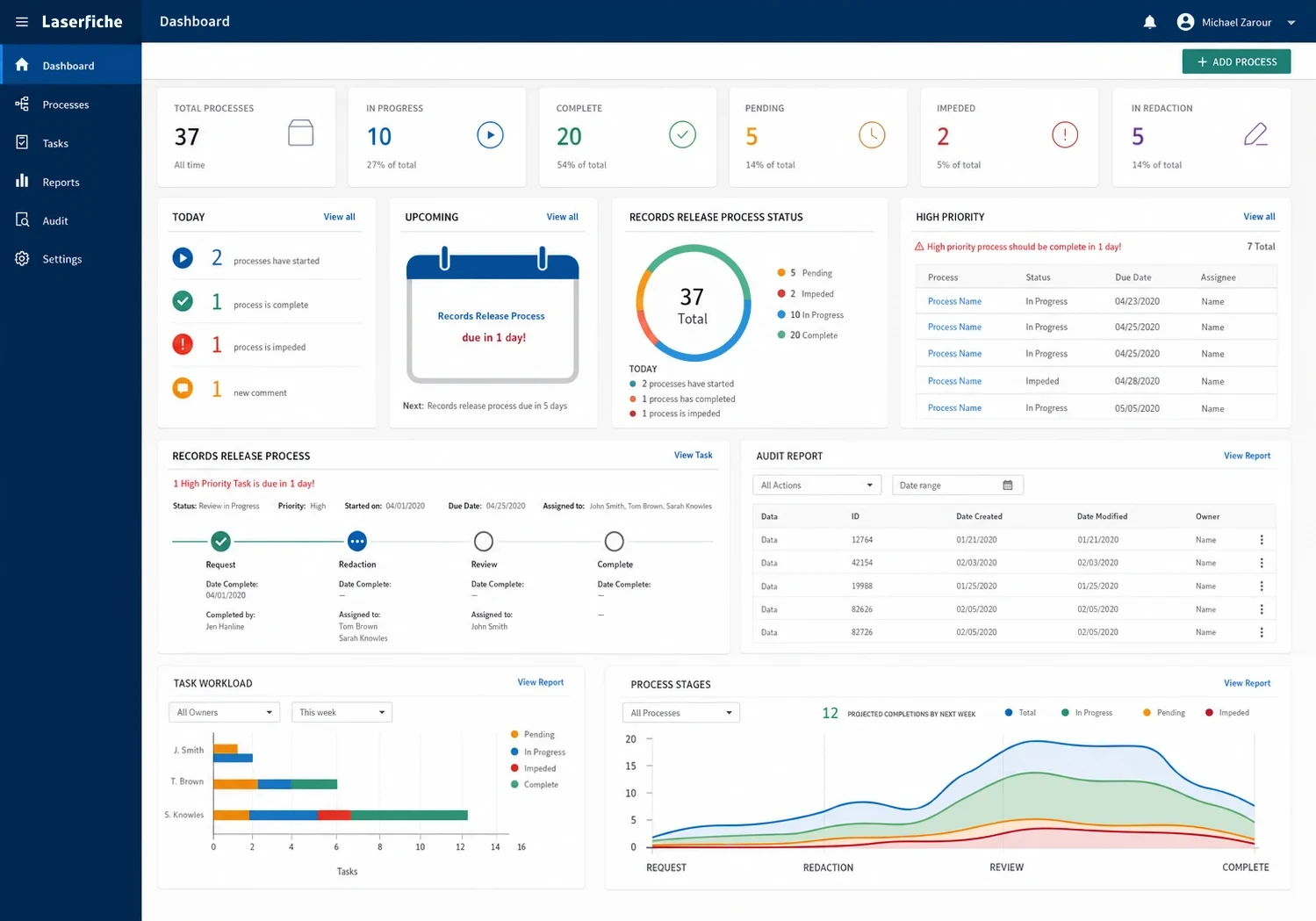Click the Complete stage circle
This screenshot has width=1316, height=921.
tap(615, 541)
